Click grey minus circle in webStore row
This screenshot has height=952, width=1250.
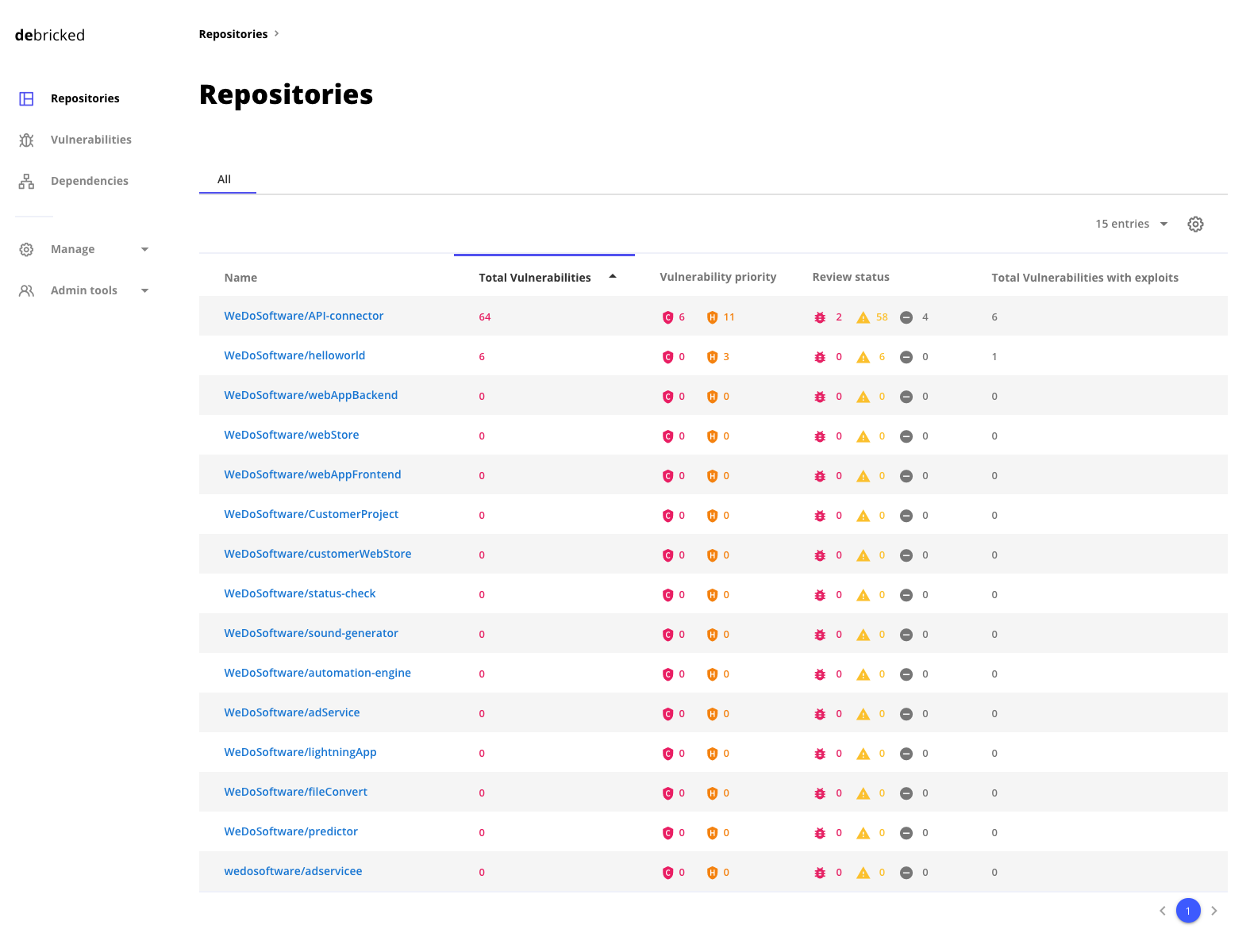point(906,436)
